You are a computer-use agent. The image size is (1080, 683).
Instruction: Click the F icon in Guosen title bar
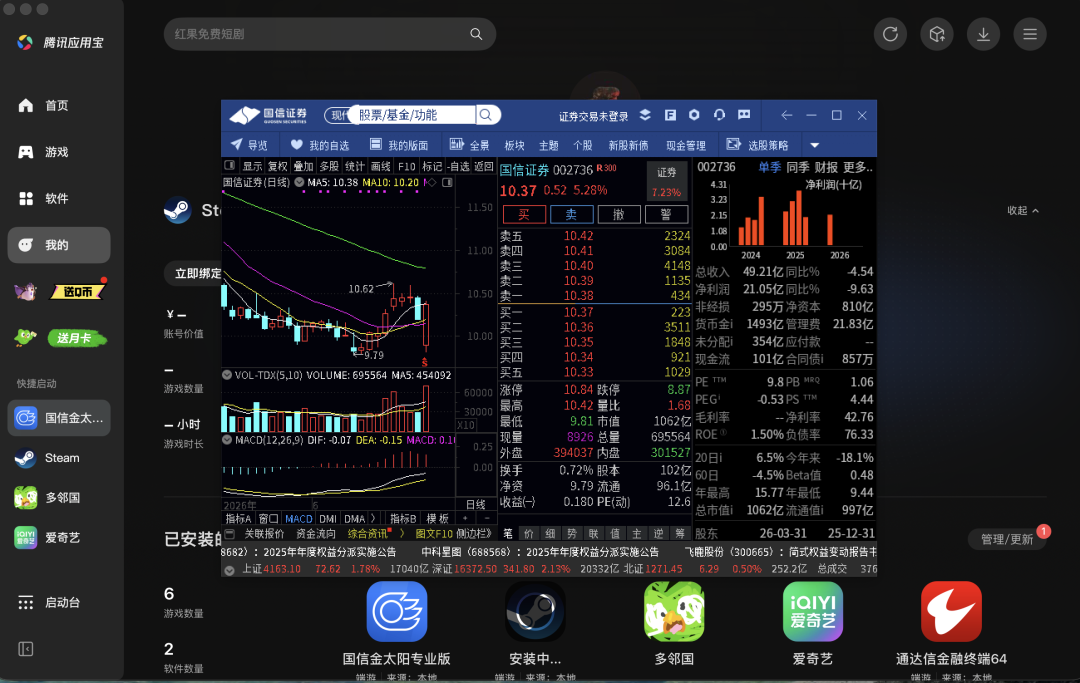pyautogui.click(x=669, y=115)
